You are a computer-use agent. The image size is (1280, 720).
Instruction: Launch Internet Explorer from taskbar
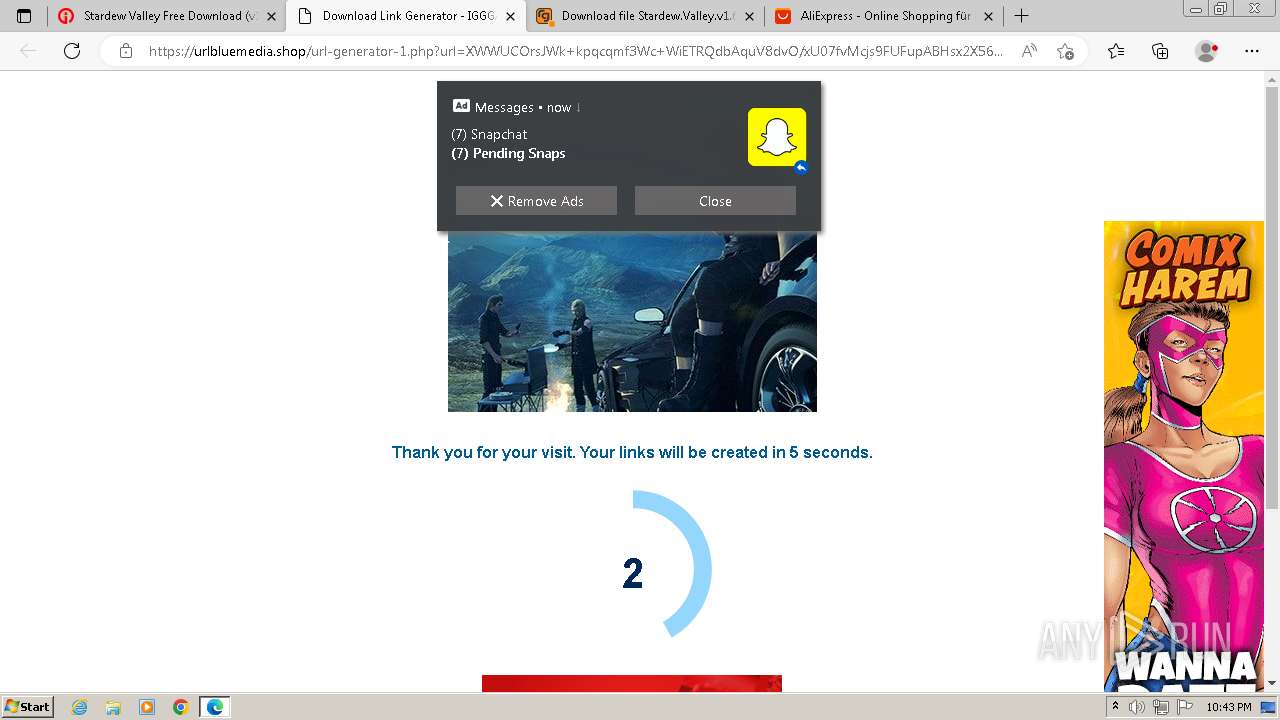pyautogui.click(x=80, y=707)
